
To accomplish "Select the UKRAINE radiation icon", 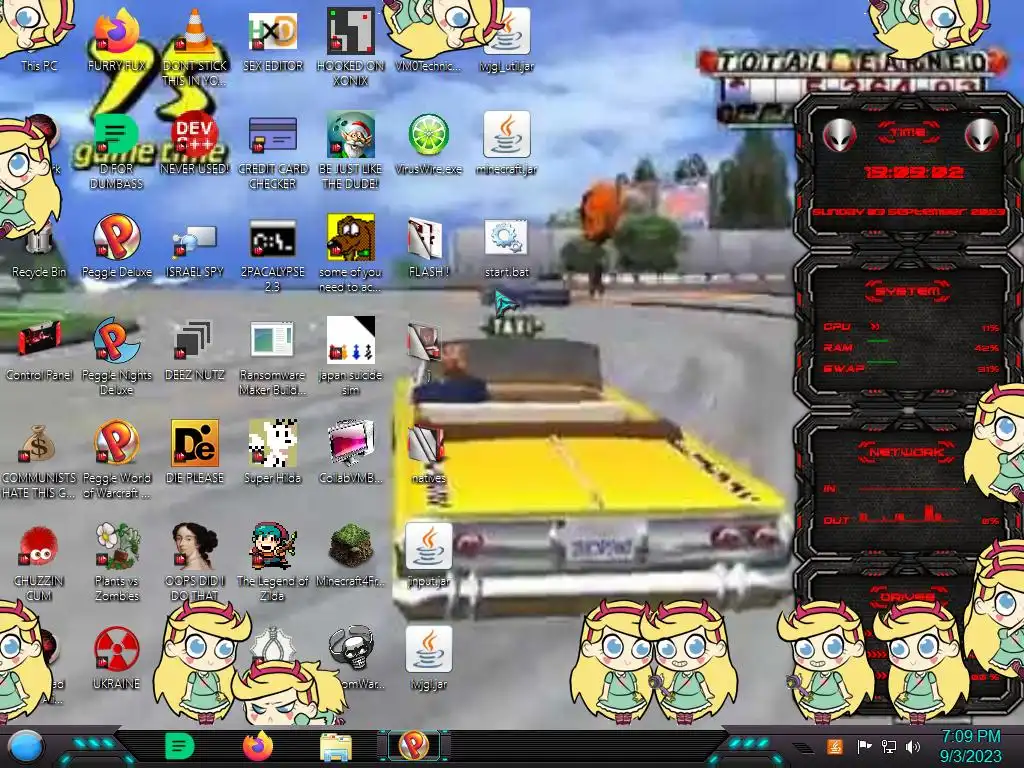I will (x=116, y=658).
